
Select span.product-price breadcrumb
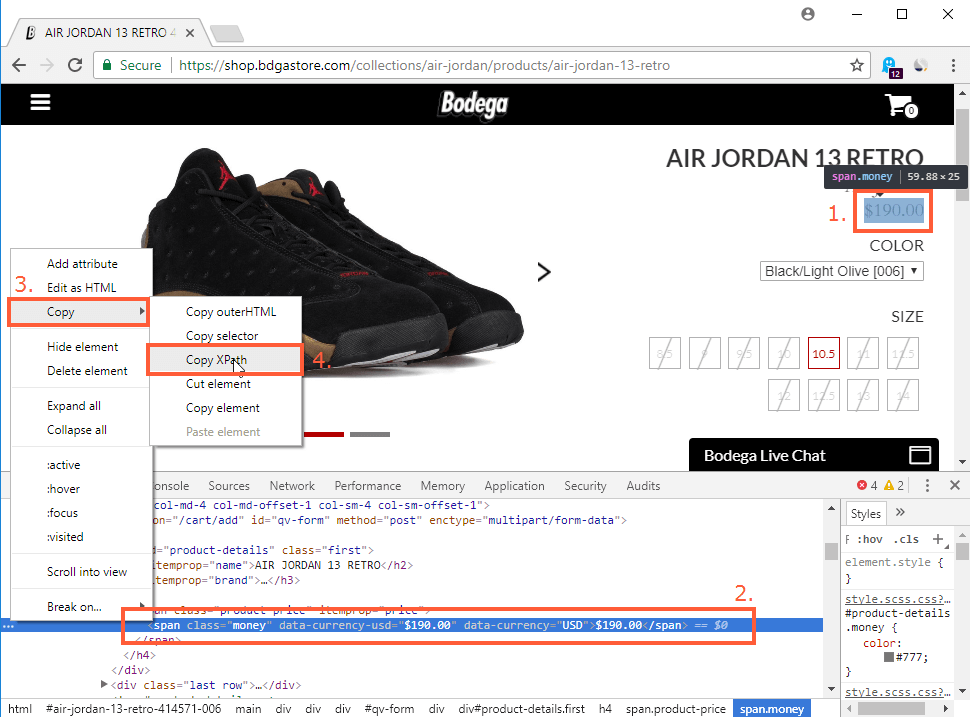click(x=676, y=708)
